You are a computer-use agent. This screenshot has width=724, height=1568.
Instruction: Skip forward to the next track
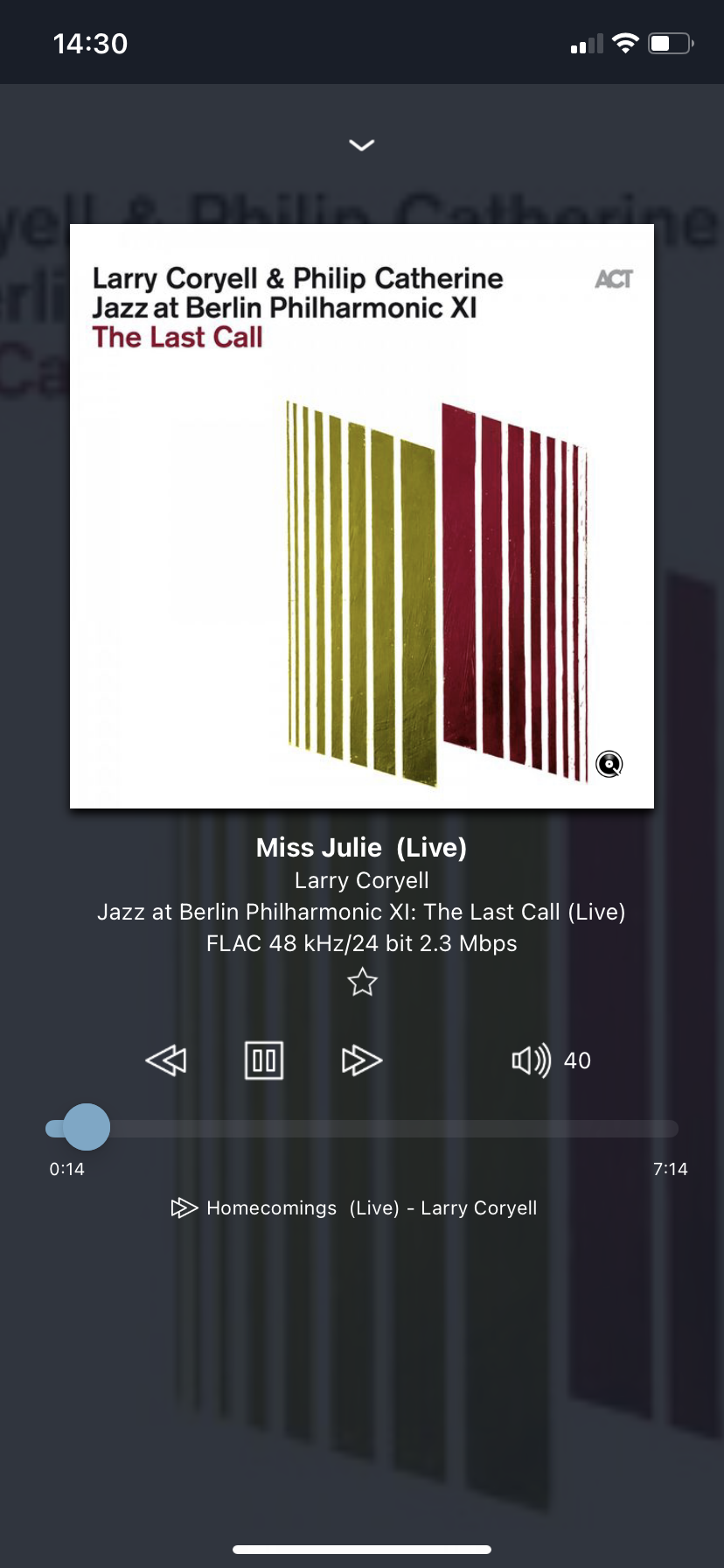(x=362, y=1060)
